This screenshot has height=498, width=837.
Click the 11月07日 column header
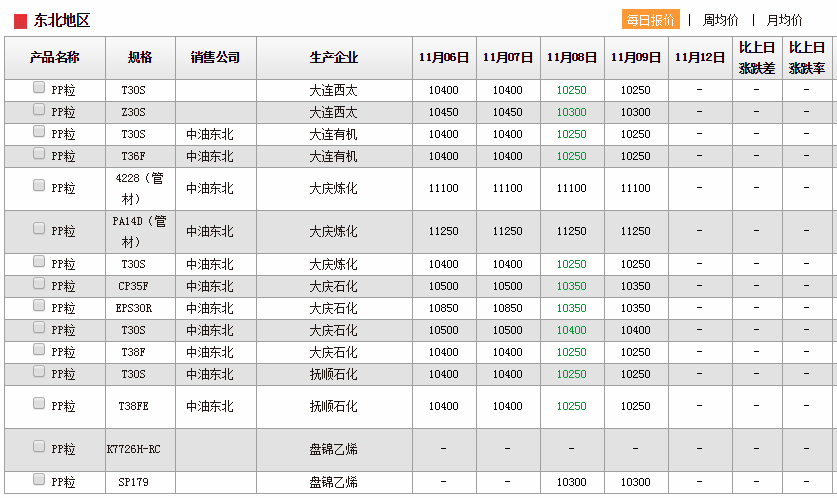click(x=508, y=58)
